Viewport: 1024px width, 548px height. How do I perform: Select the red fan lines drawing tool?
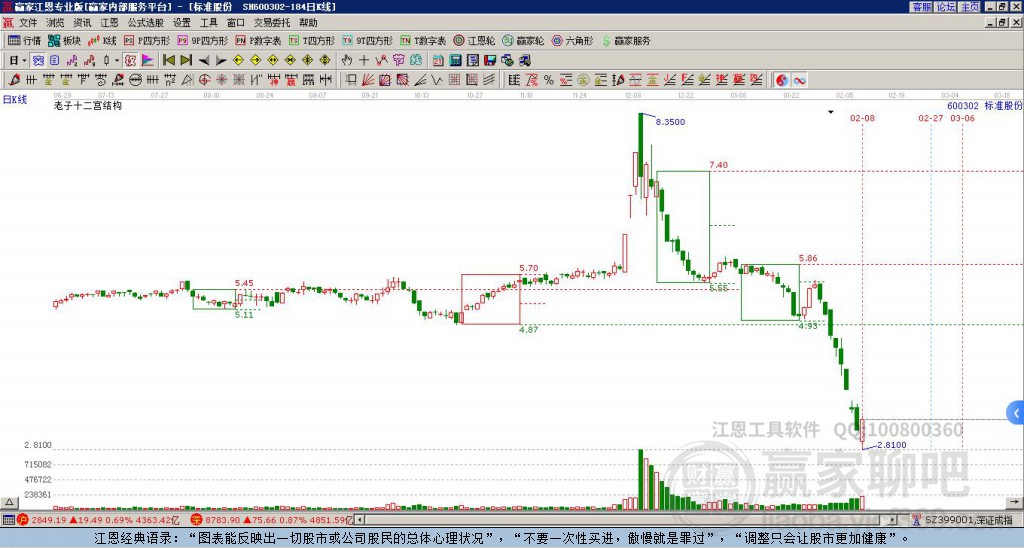coord(368,80)
